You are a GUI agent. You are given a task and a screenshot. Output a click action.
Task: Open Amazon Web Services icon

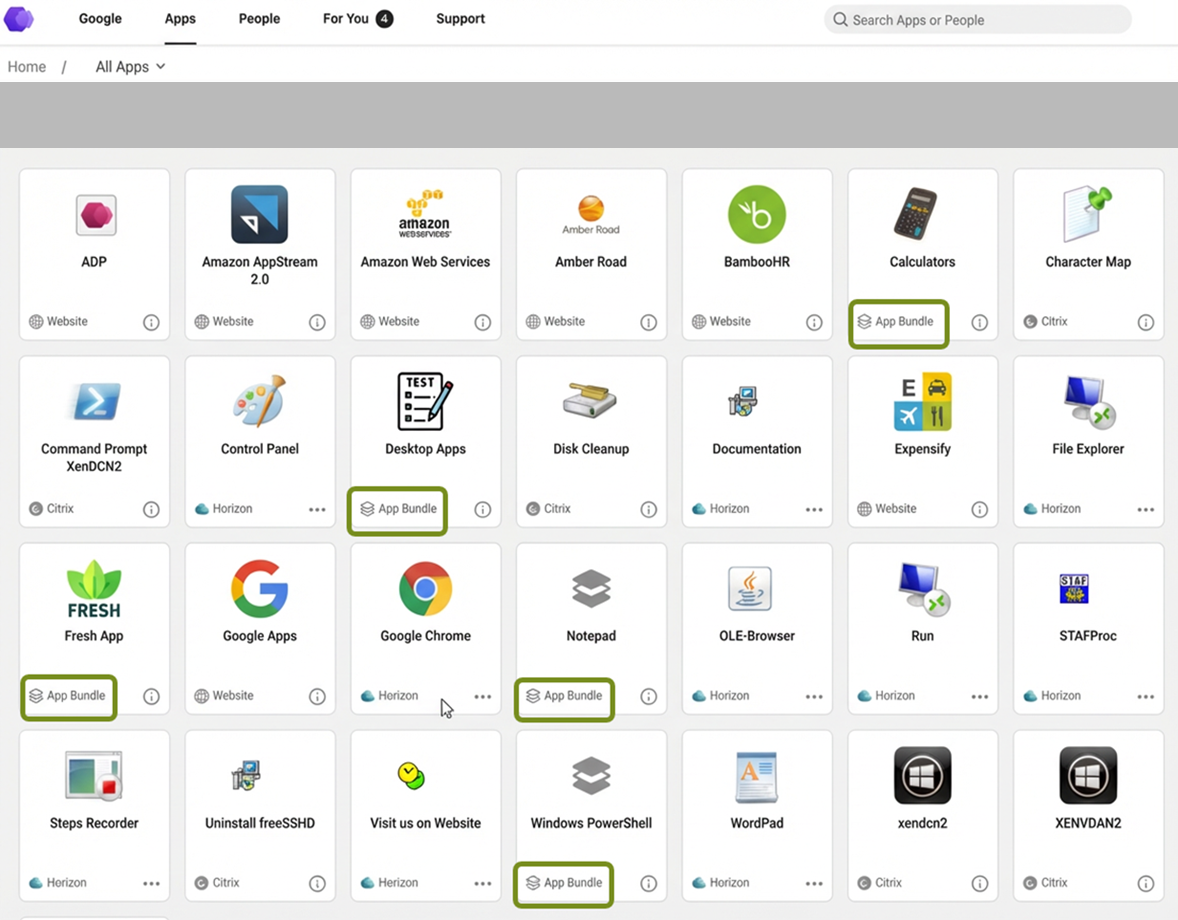(425, 214)
